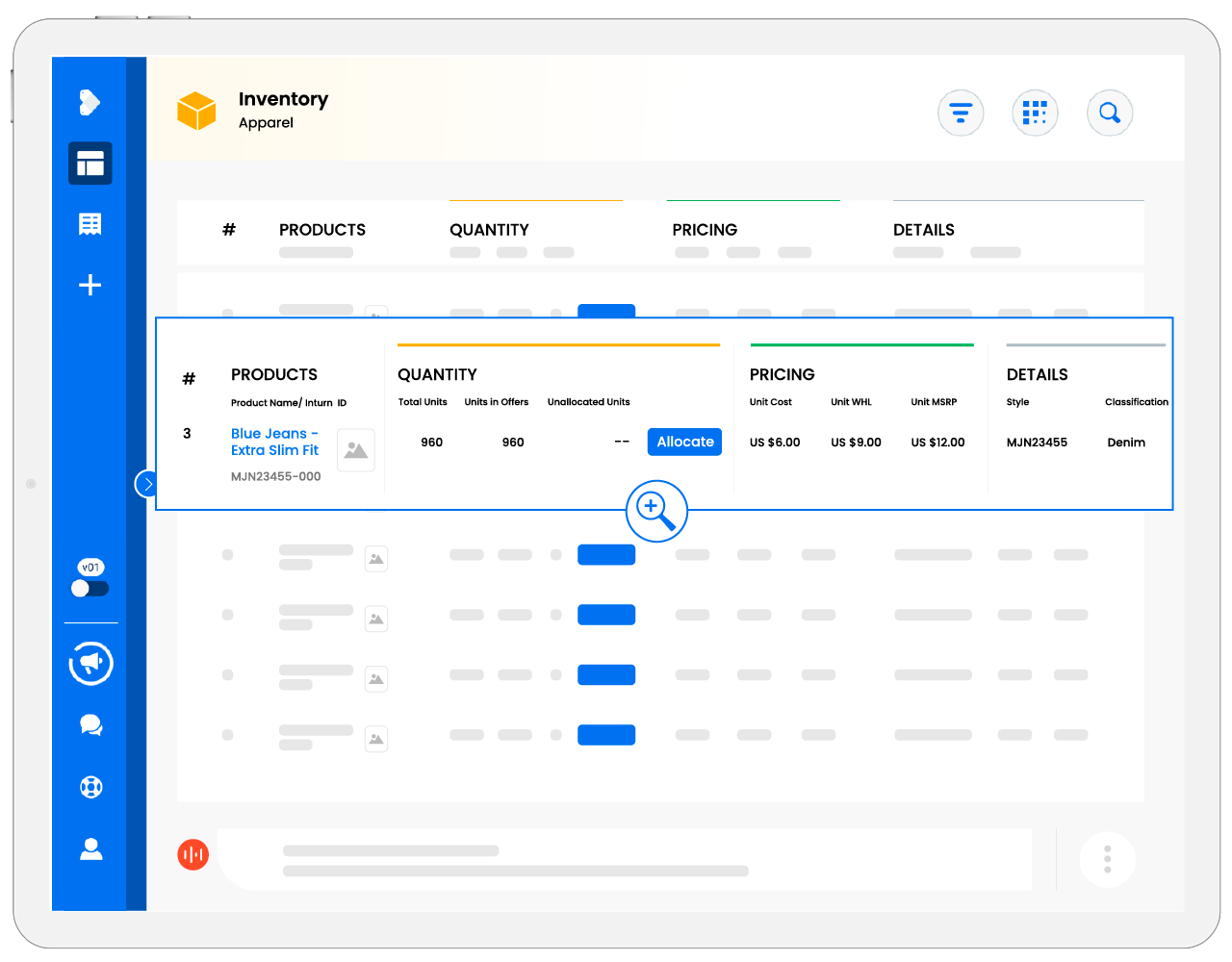Open the Blue Jeans - Extra Slim Fit link

pos(274,442)
